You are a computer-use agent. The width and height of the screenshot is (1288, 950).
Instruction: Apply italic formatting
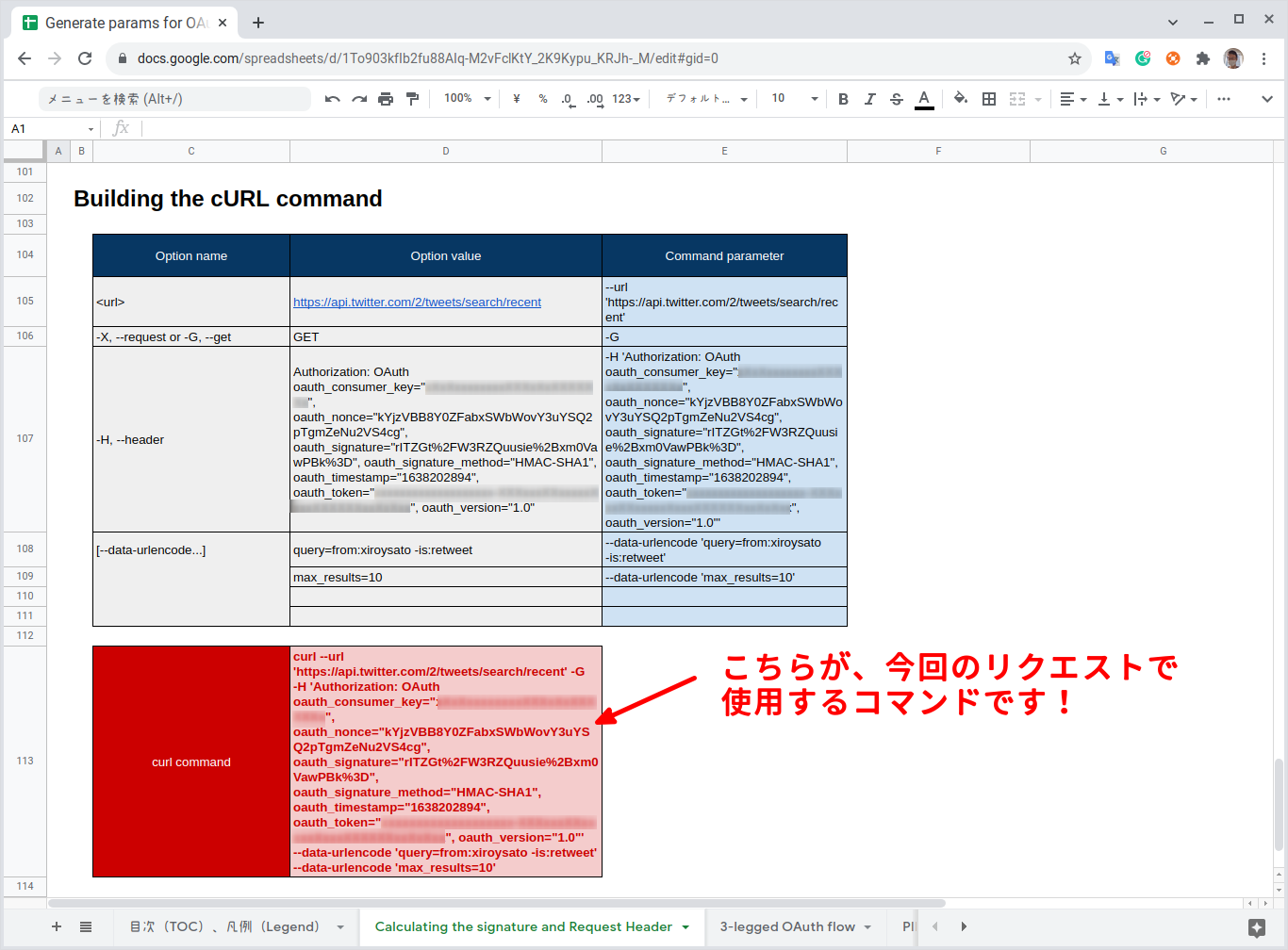869,98
